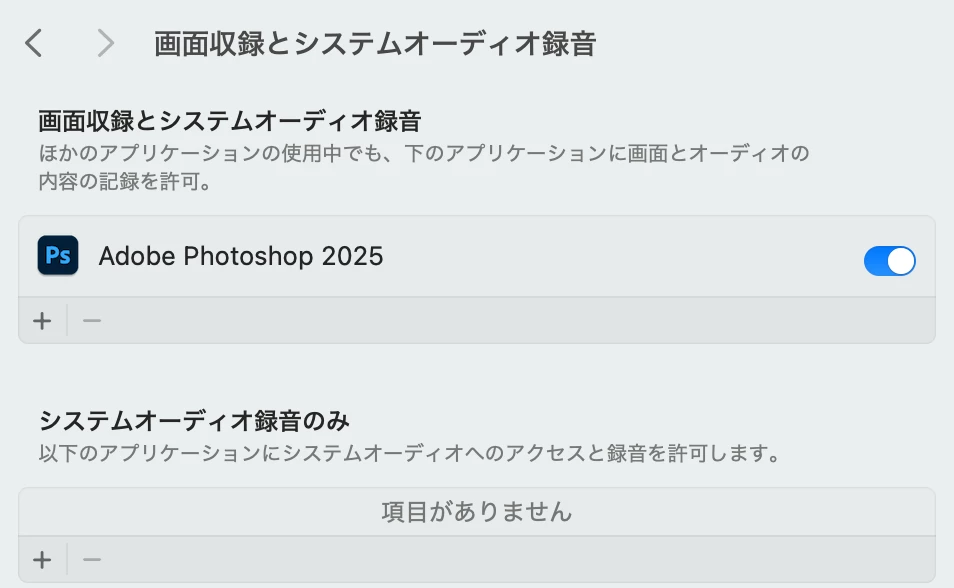Click the page title 画面収録とシステムオーディオ録音

[375, 44]
